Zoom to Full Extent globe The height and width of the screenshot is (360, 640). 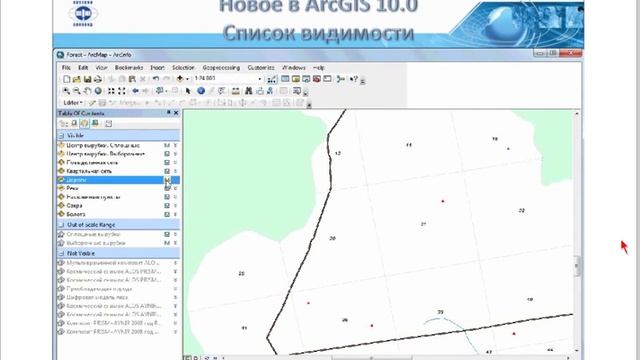(x=98, y=91)
